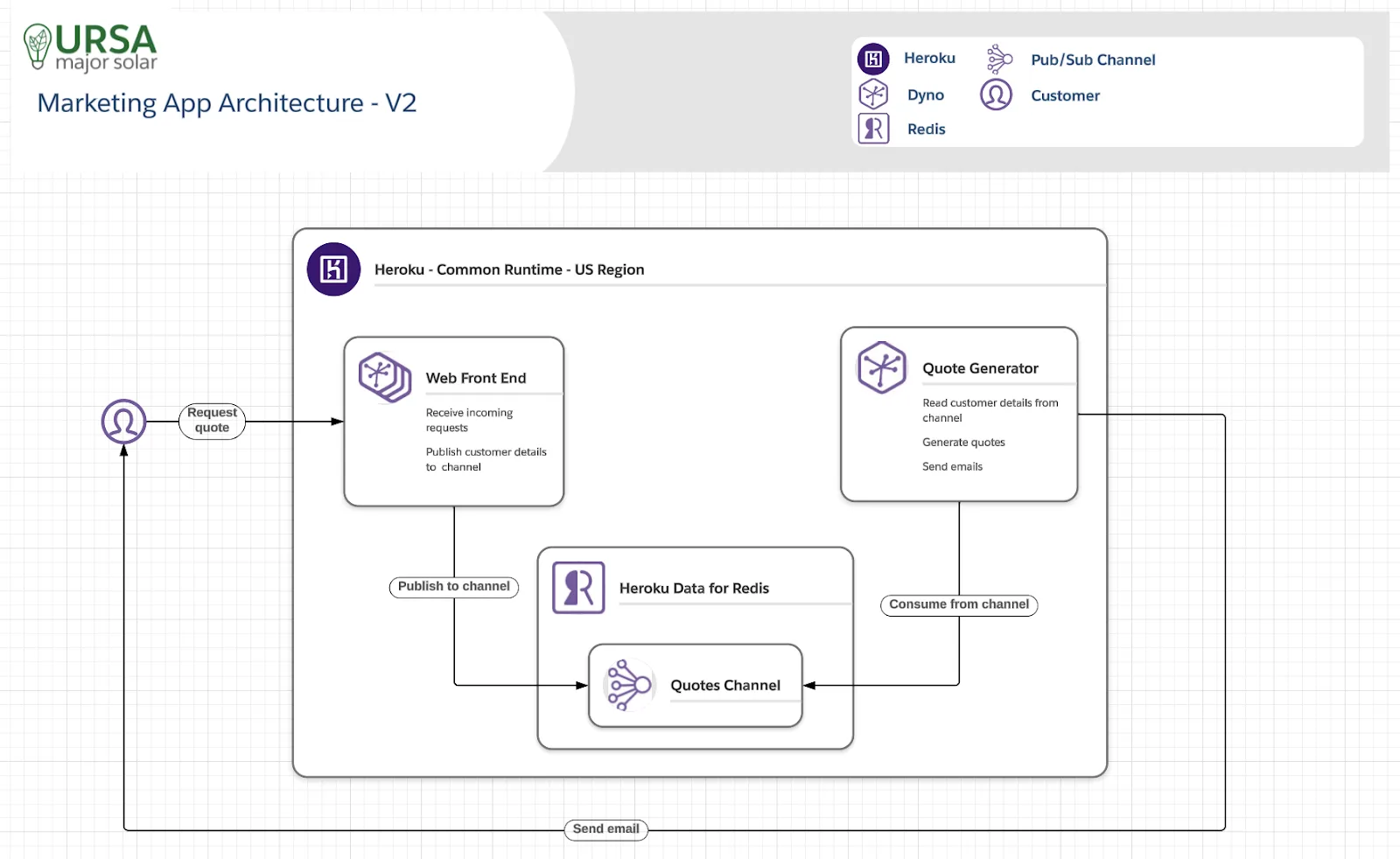Click the Ursa Major Solar leaf logo
The width and height of the screenshot is (1400, 859).
click(x=37, y=46)
